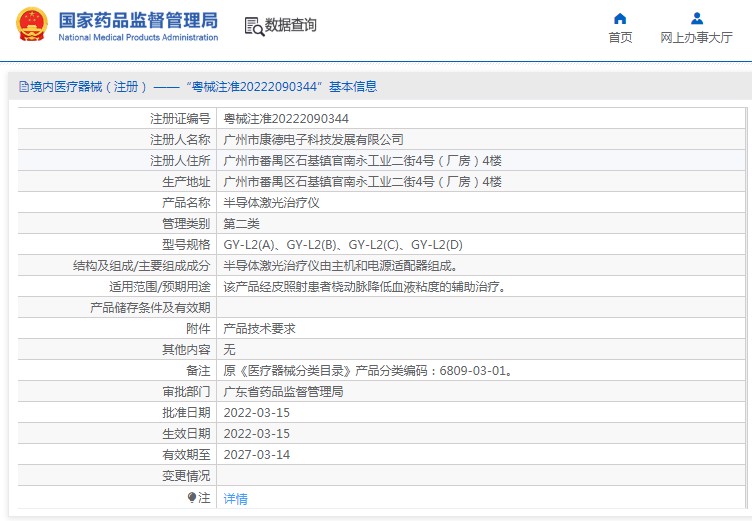Click the 管理类别 label
This screenshot has height=521, width=752.
click(x=186, y=224)
